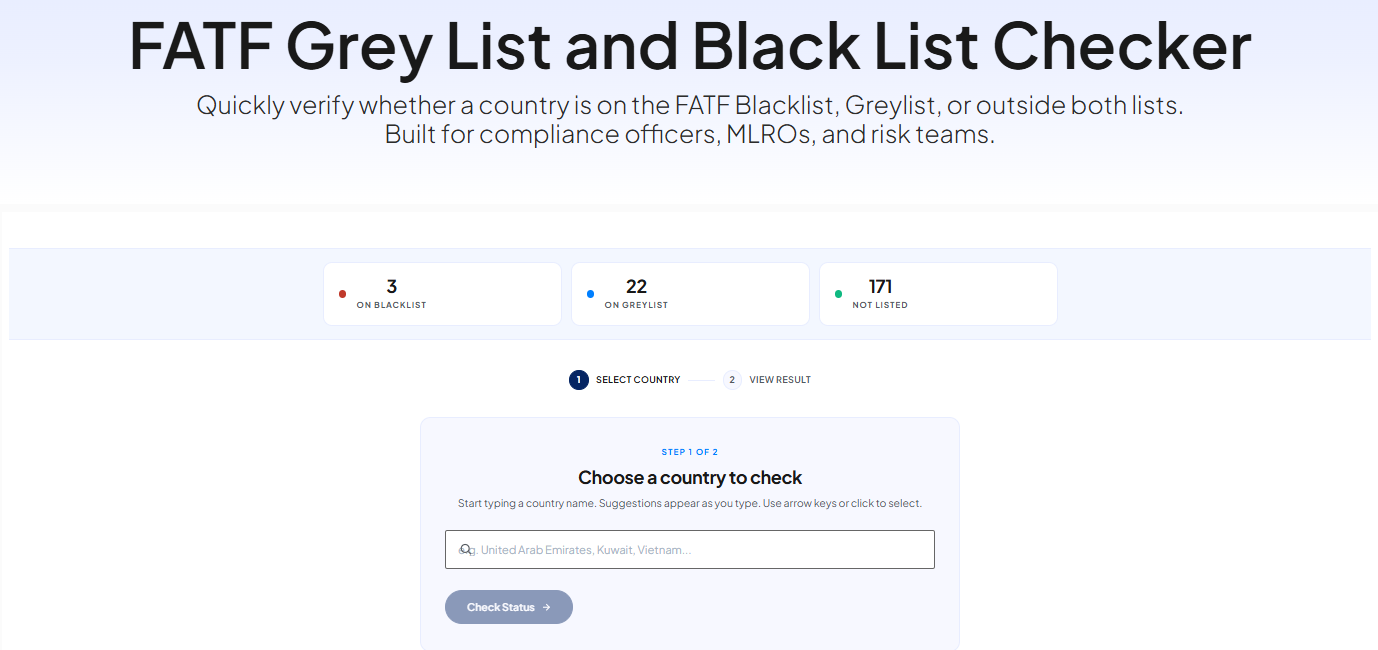
Task: Click the blue dot on Greylist card
Action: pyautogui.click(x=590, y=294)
